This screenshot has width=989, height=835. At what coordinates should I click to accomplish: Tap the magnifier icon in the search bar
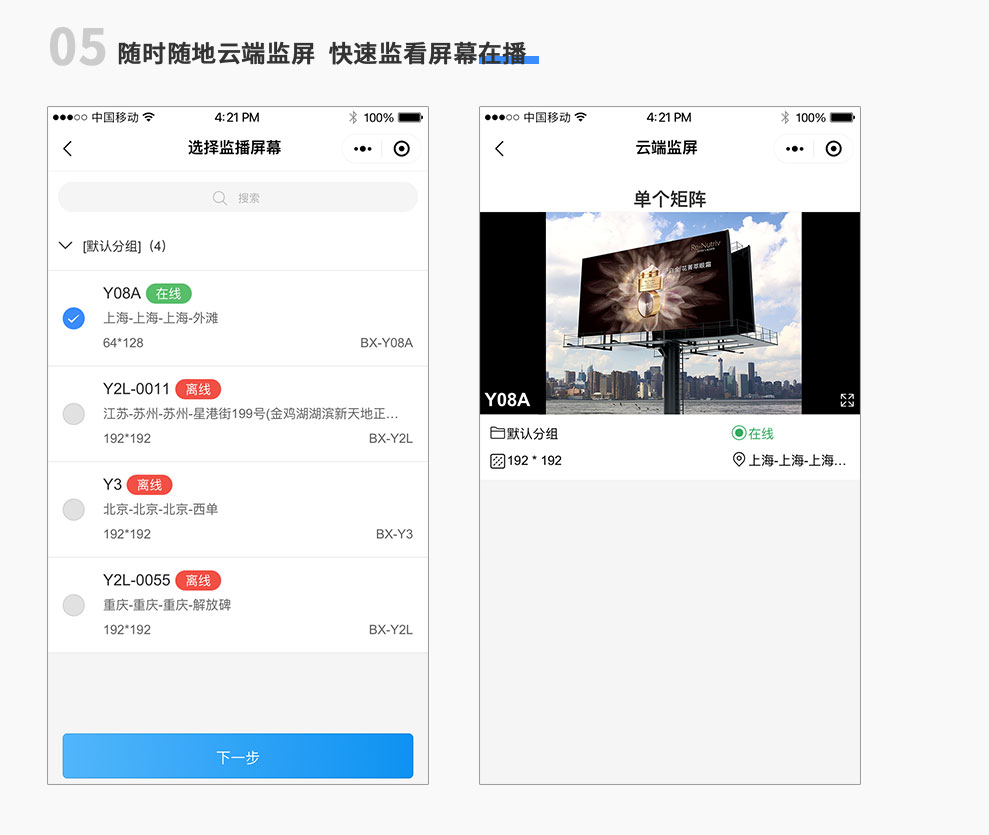[x=218, y=197]
